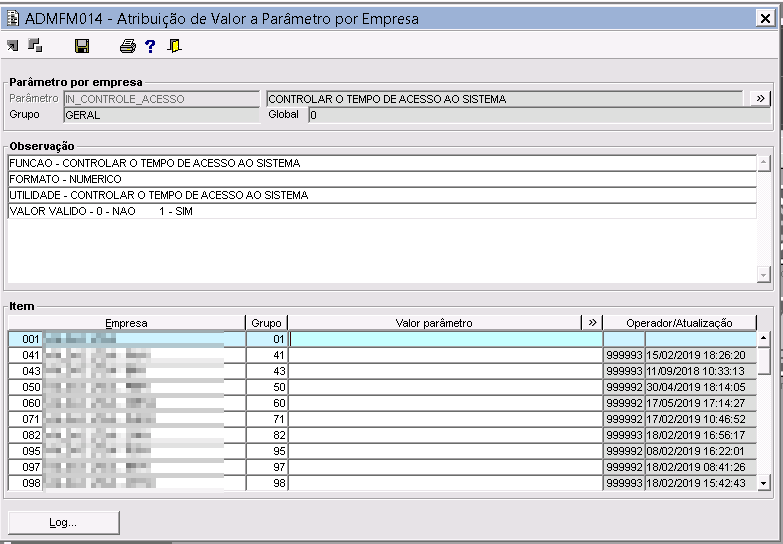The width and height of the screenshot is (783, 544).
Task: Click the Grupo field showing GERAL
Action: [x=162, y=115]
